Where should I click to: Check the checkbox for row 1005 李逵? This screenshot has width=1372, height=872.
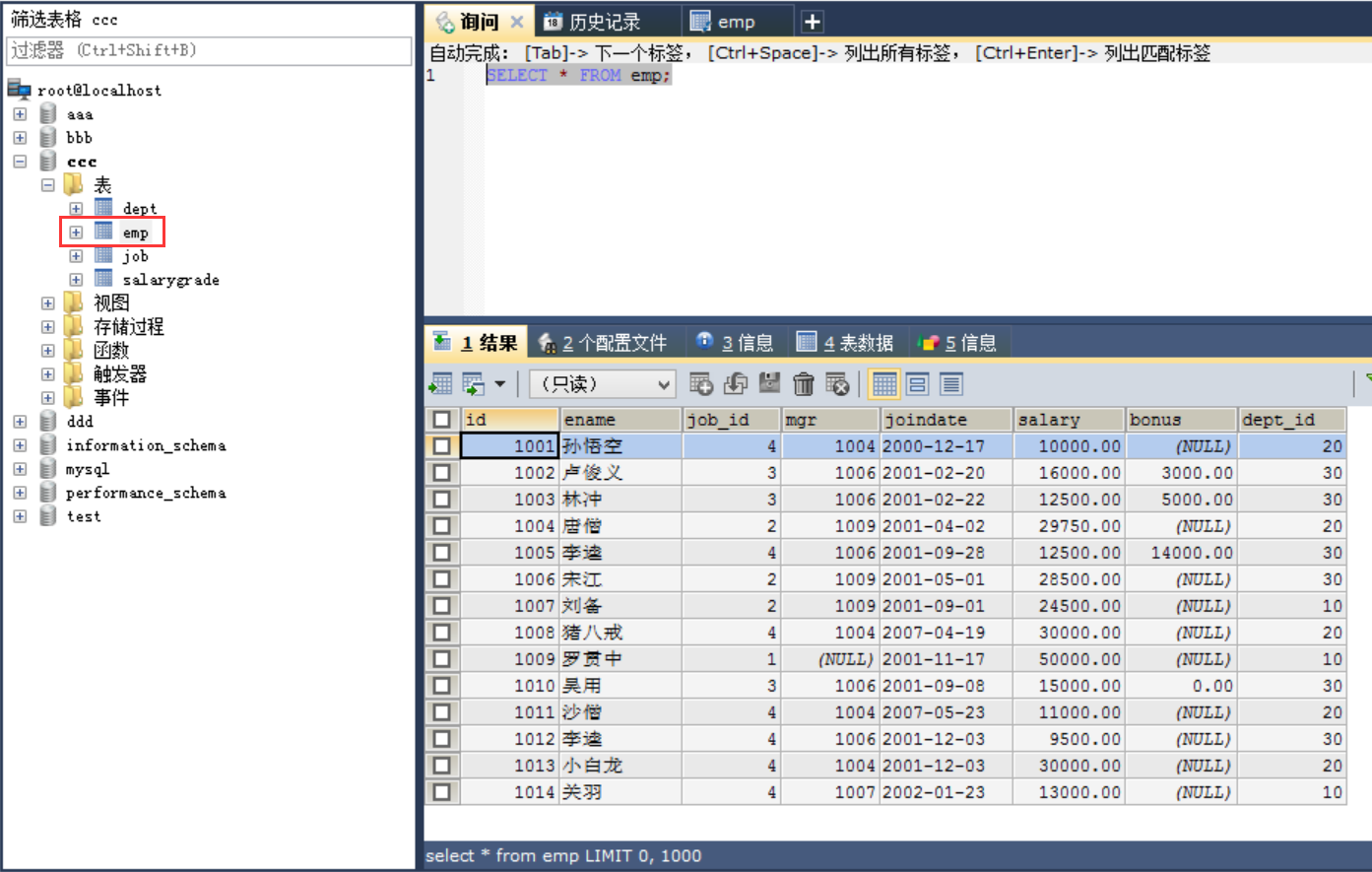click(x=441, y=552)
